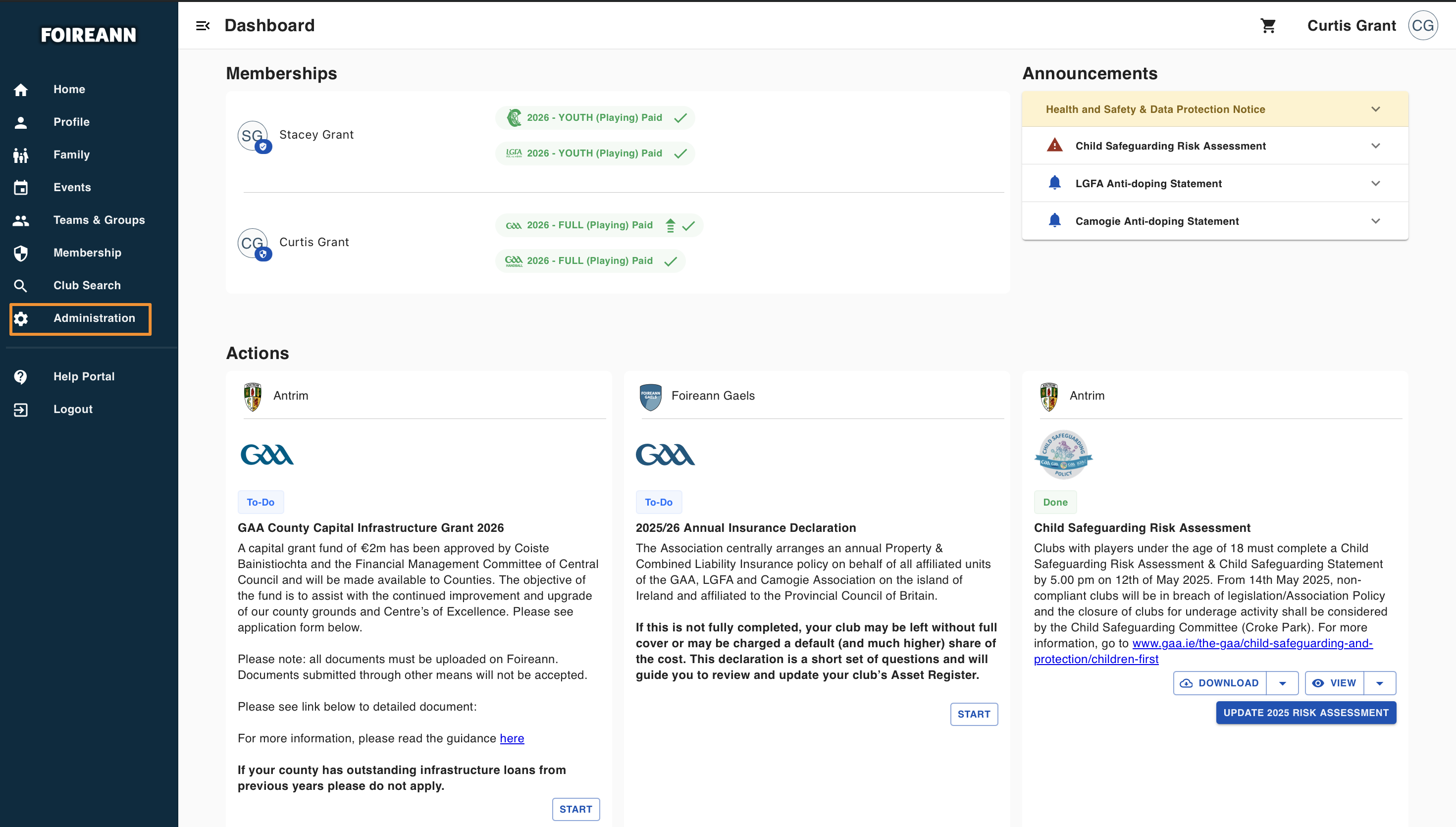Viewport: 1456px width, 827px height.
Task: Select the Logout exit icon
Action: tap(21, 410)
